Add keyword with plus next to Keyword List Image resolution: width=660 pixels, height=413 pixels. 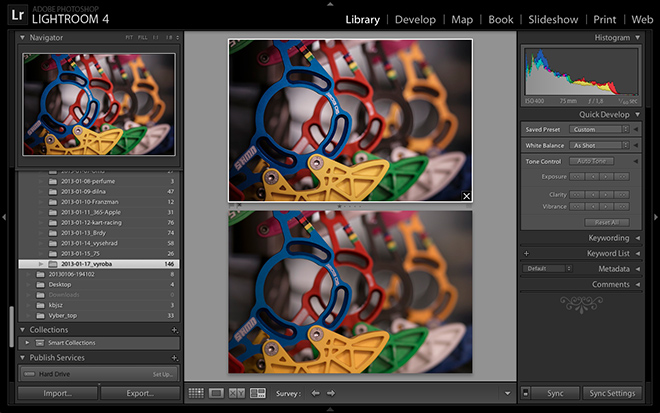coord(526,253)
